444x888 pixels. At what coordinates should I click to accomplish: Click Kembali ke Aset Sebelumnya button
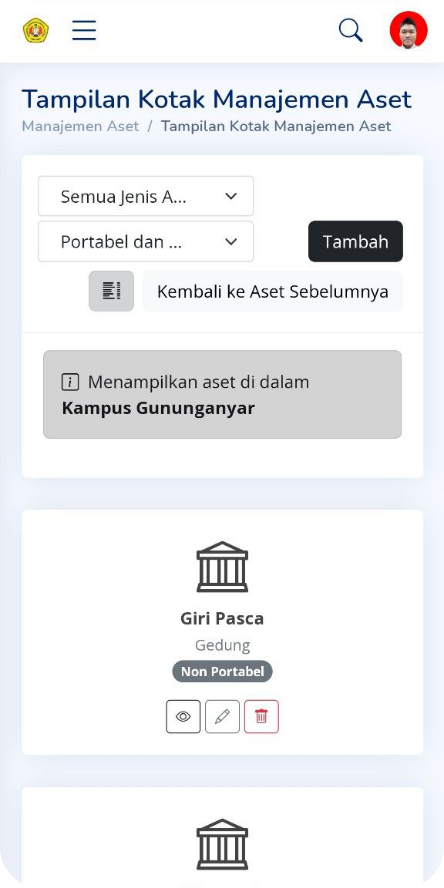[x=272, y=291]
